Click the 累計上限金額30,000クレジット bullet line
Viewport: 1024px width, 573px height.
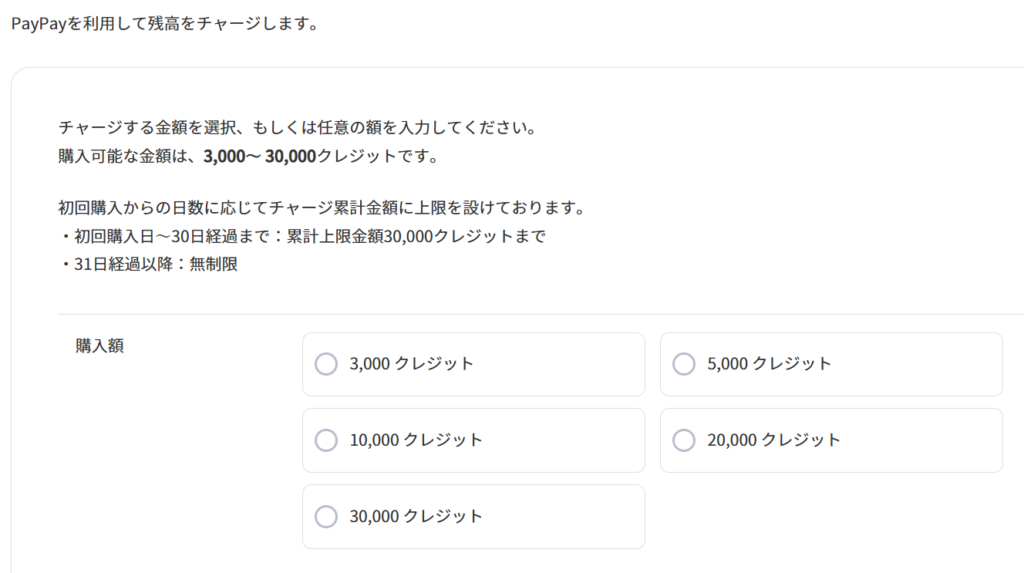click(302, 237)
